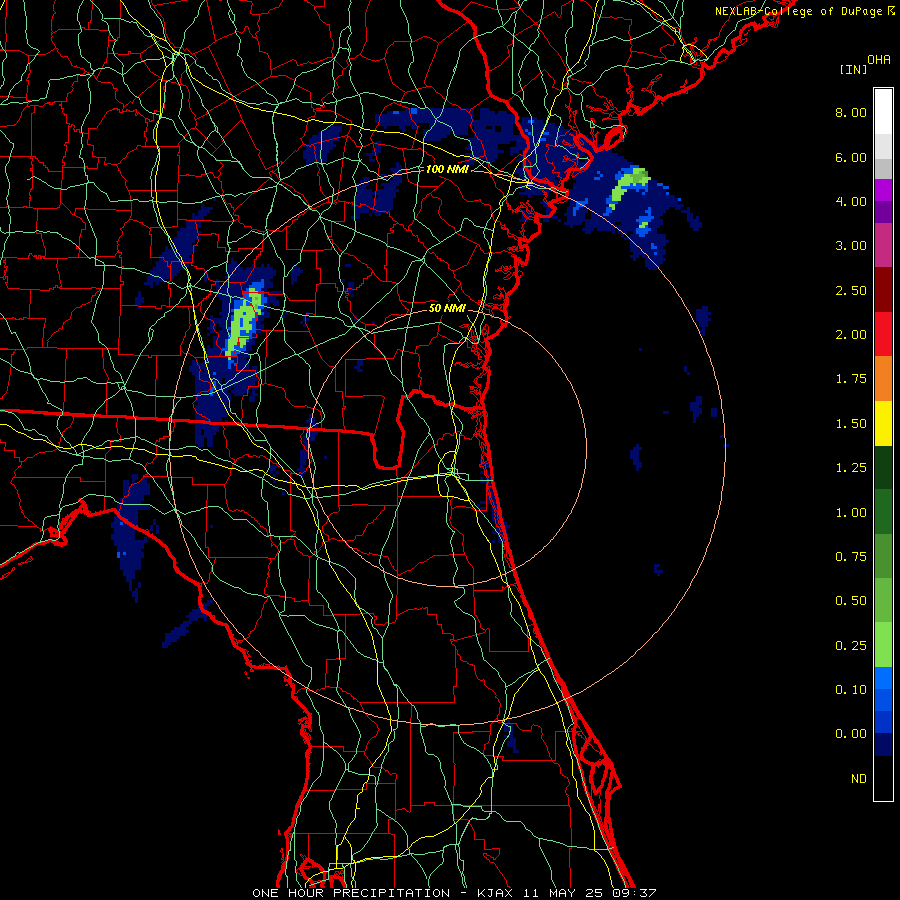The height and width of the screenshot is (900, 900).
Task: Pick the bright red swatch on the scale
Action: pos(883,334)
